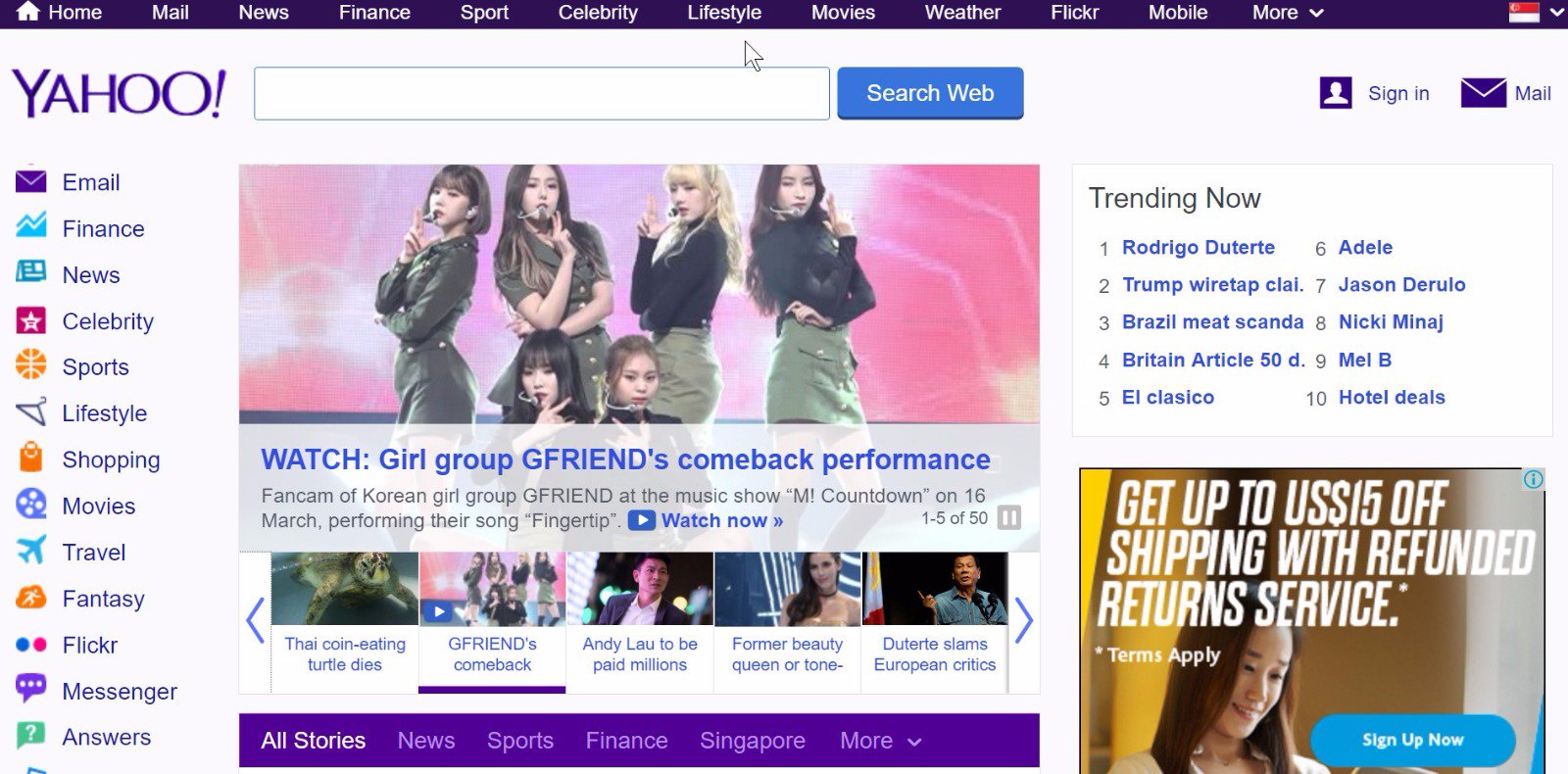Screen dimensions: 1568x774
Task: Open Movies in the top navigation bar
Action: [x=843, y=13]
